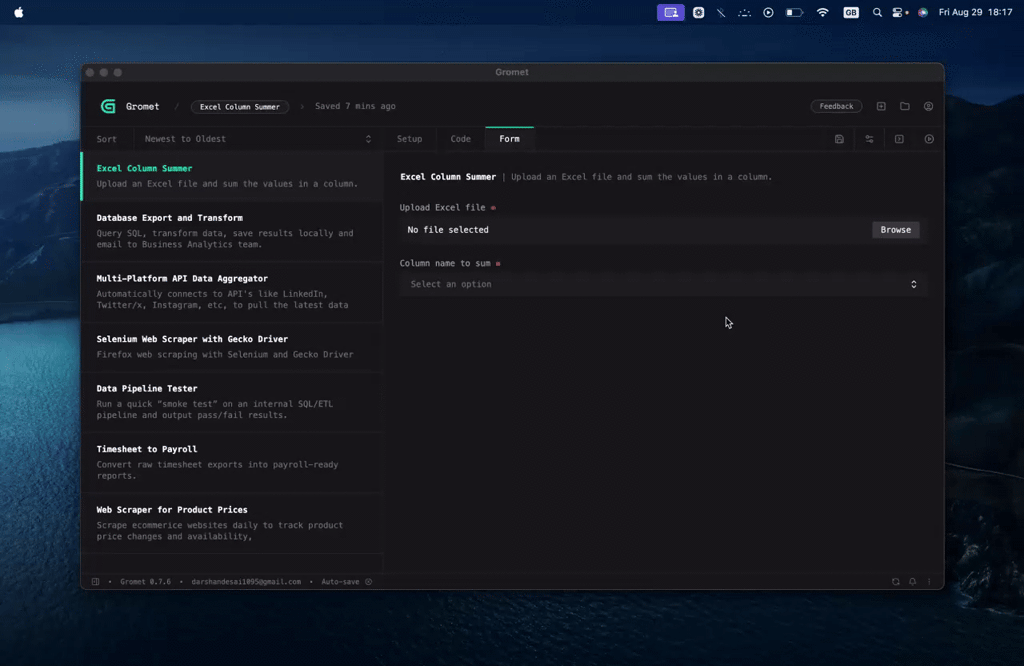Open the folder icon in the header

tap(905, 106)
